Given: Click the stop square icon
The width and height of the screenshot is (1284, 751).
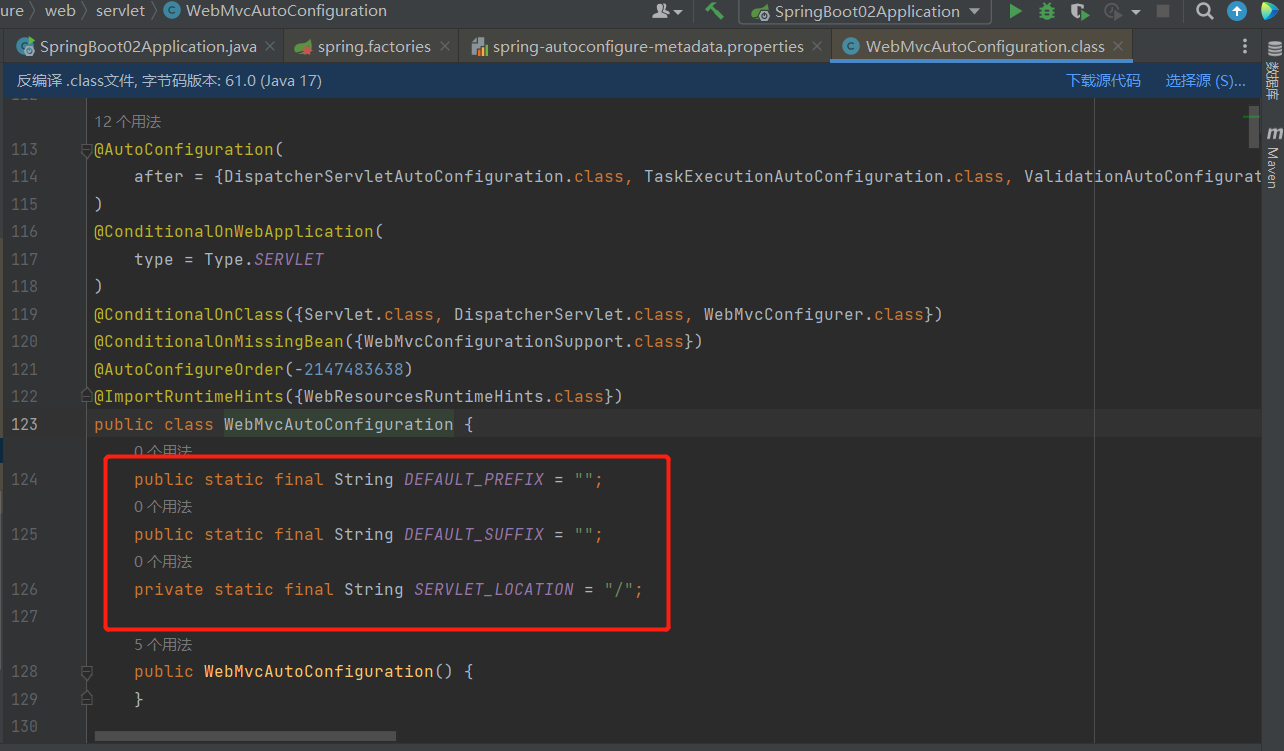Looking at the screenshot, I should click(x=1163, y=11).
